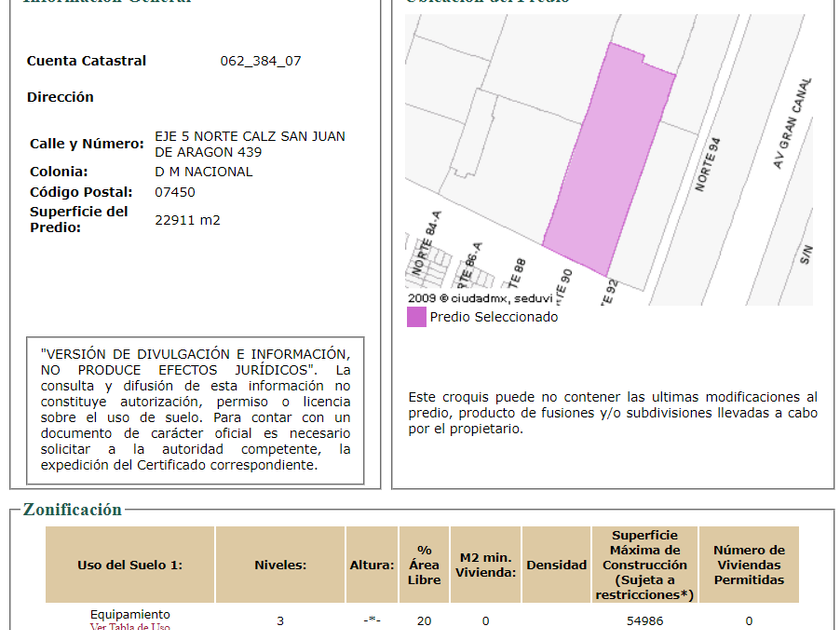Click the 54986 maximum construction value
This screenshot has width=840, height=630.
coord(644,621)
